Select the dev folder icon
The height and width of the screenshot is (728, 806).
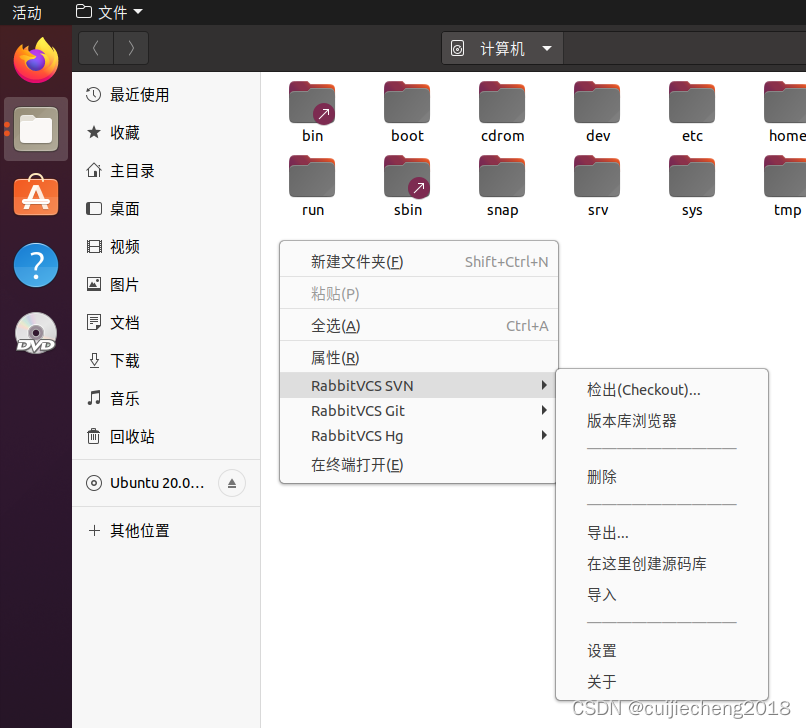click(597, 103)
